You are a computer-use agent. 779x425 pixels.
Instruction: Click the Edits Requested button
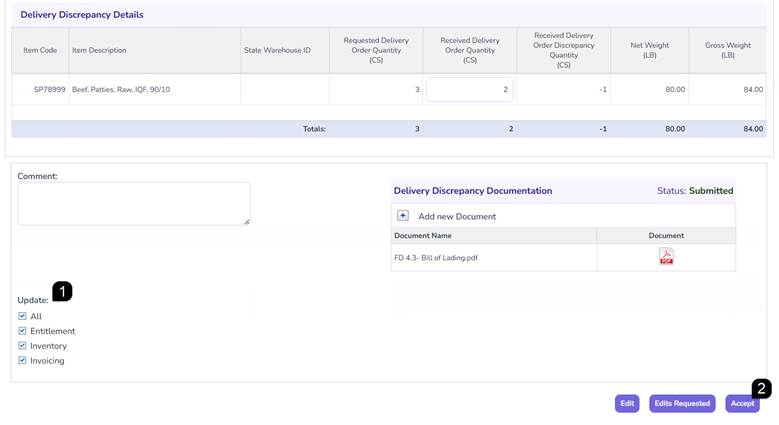tap(682, 403)
